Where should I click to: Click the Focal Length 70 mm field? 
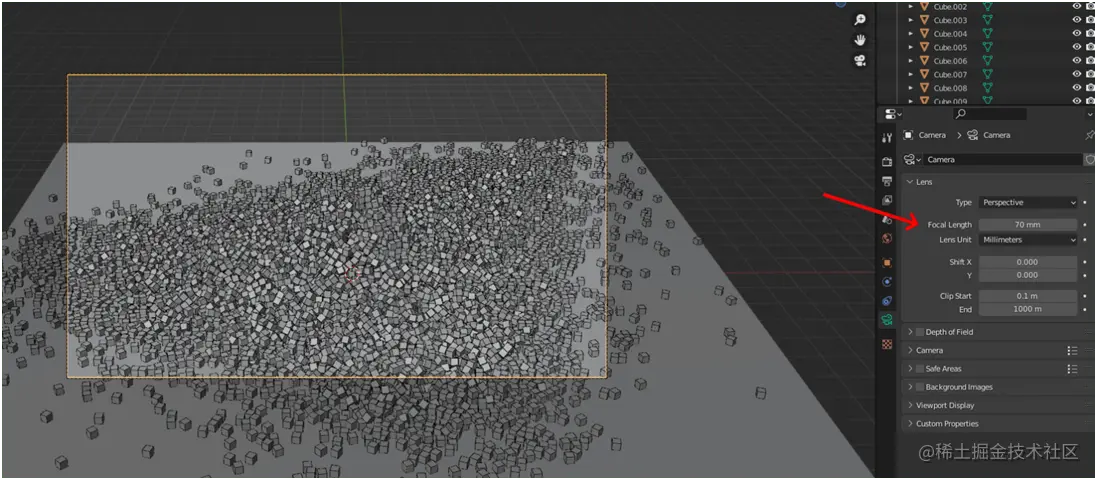pyautogui.click(x=1028, y=225)
